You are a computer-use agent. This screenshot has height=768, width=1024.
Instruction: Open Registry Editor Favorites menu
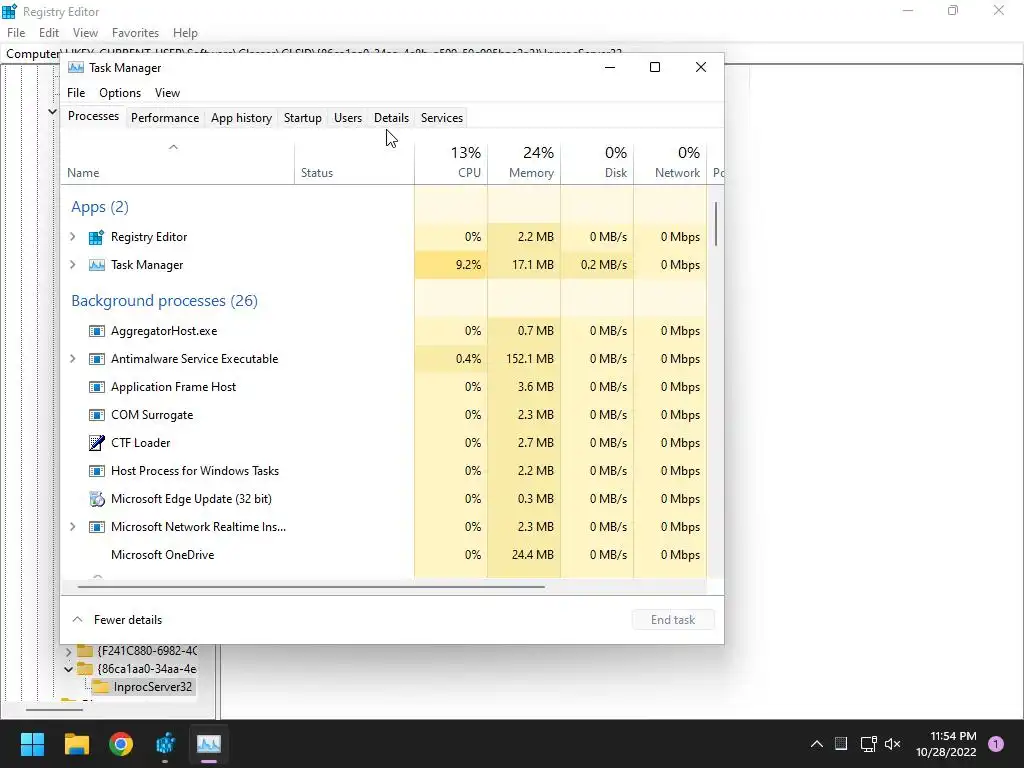(x=135, y=33)
